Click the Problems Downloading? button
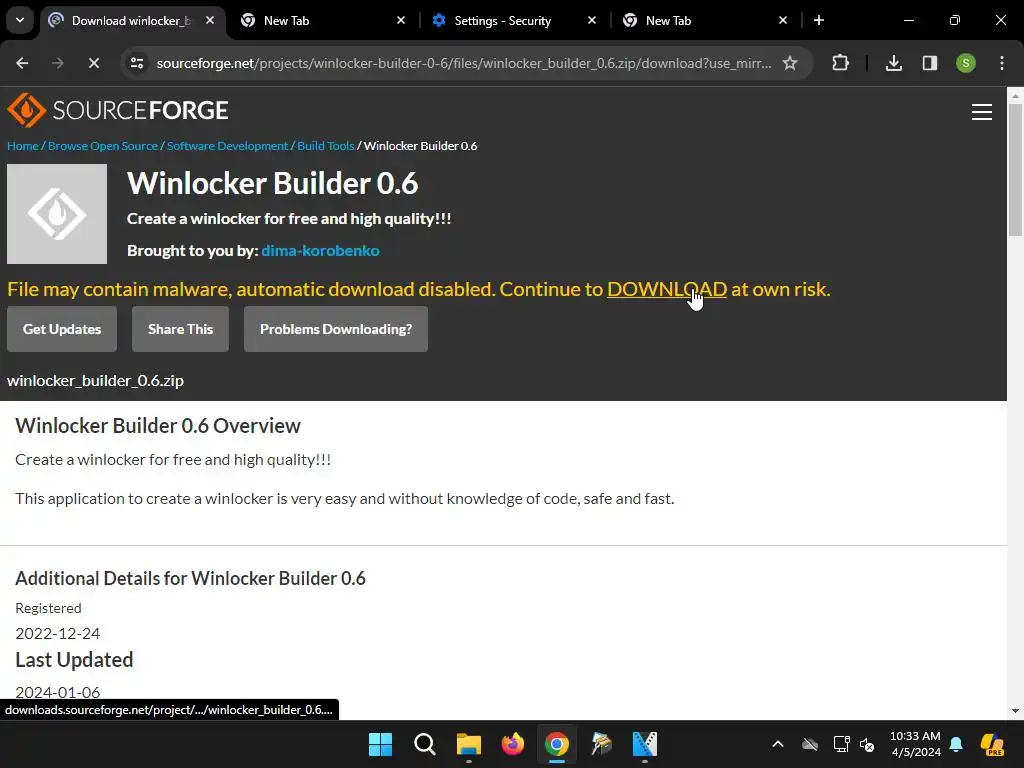 pos(336,329)
